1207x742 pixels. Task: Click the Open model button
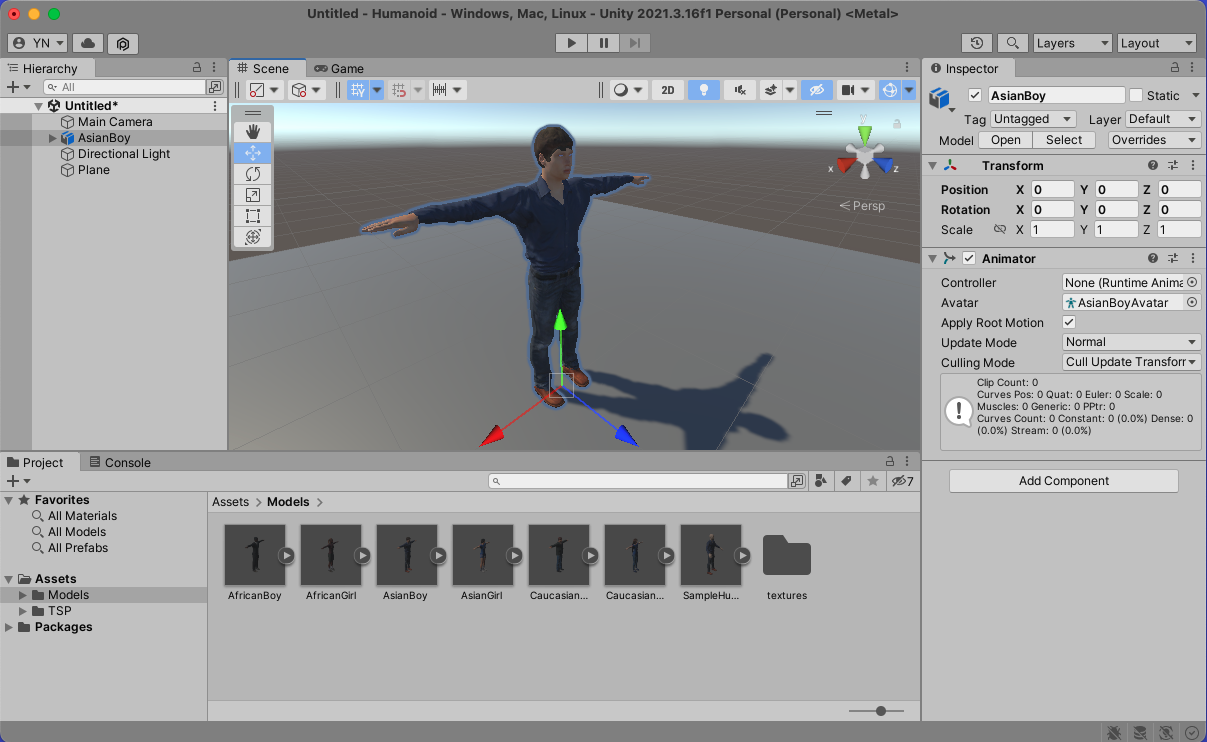click(x=1005, y=140)
